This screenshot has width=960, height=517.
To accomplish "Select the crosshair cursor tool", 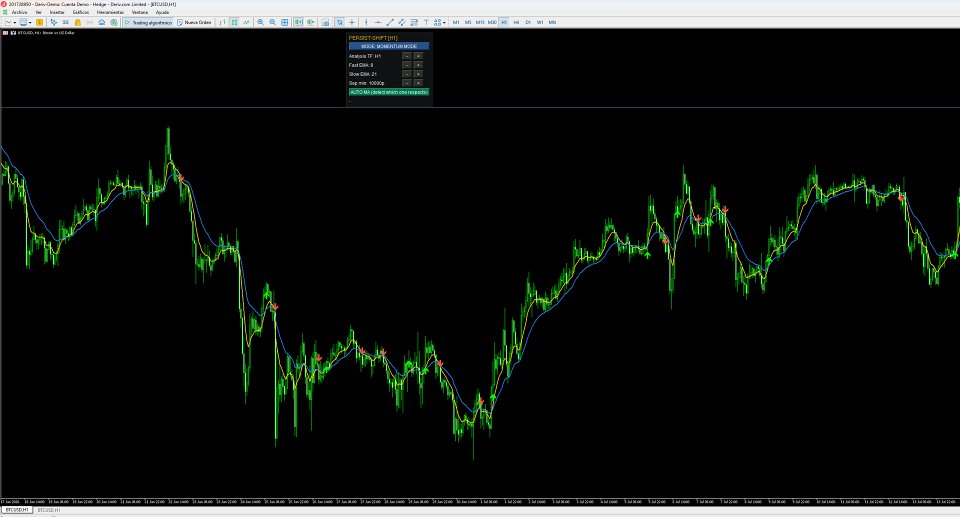I will click(351, 22).
